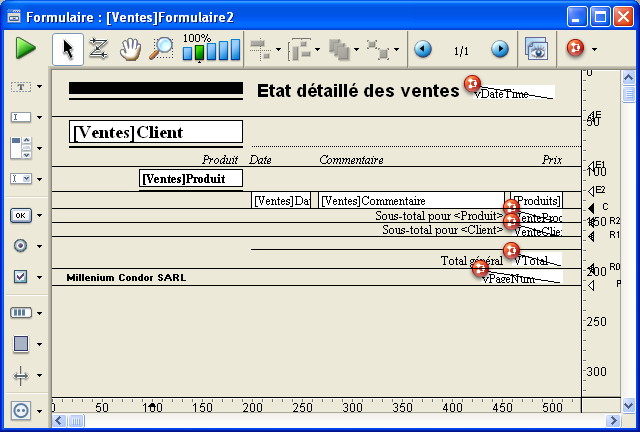Click the 'Millenium Condor SARL' footer text
This screenshot has height=432, width=640.
coord(125,277)
